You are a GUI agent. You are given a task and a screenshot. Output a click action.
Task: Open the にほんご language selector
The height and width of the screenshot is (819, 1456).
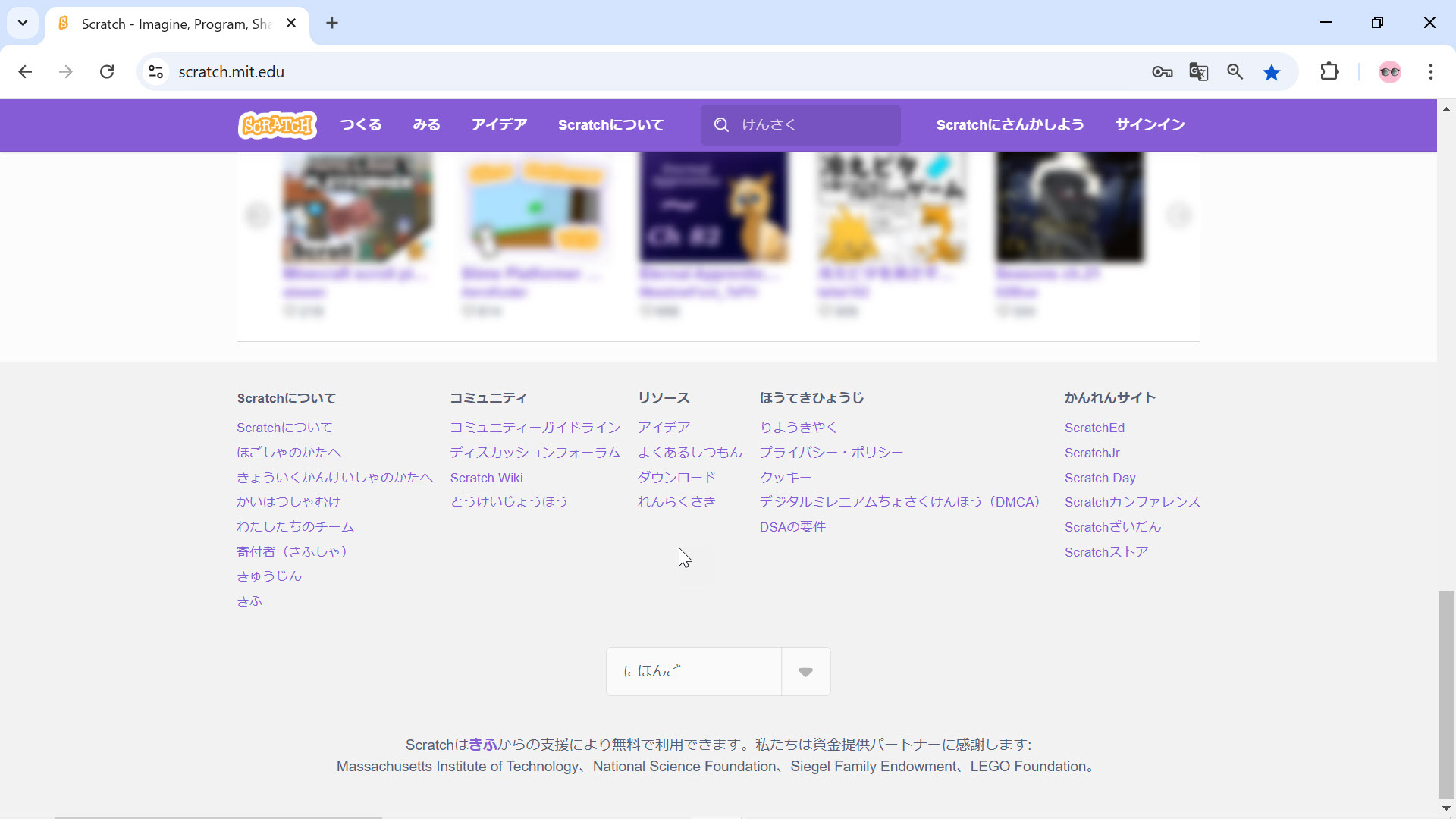[718, 671]
